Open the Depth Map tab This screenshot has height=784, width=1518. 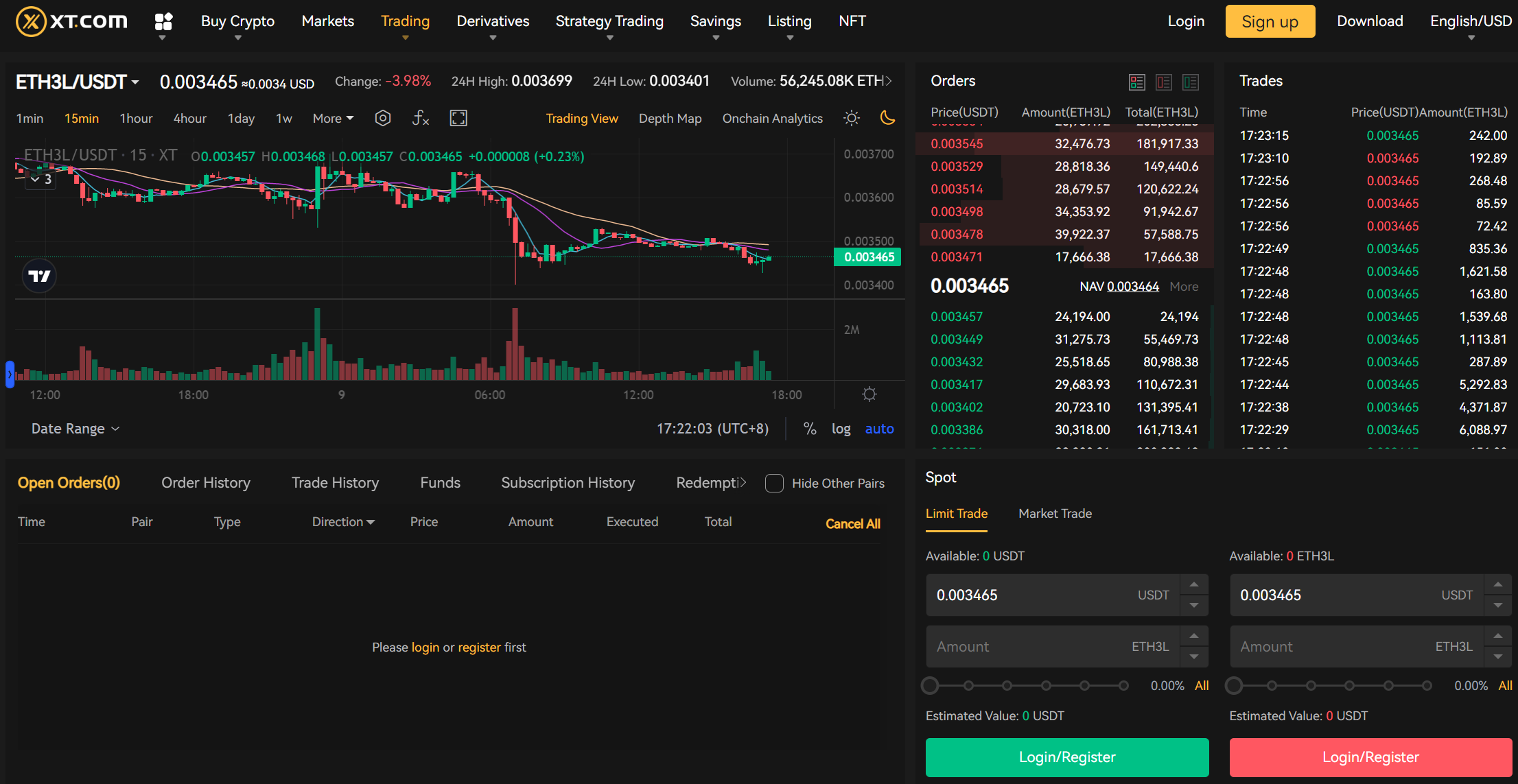coord(670,118)
